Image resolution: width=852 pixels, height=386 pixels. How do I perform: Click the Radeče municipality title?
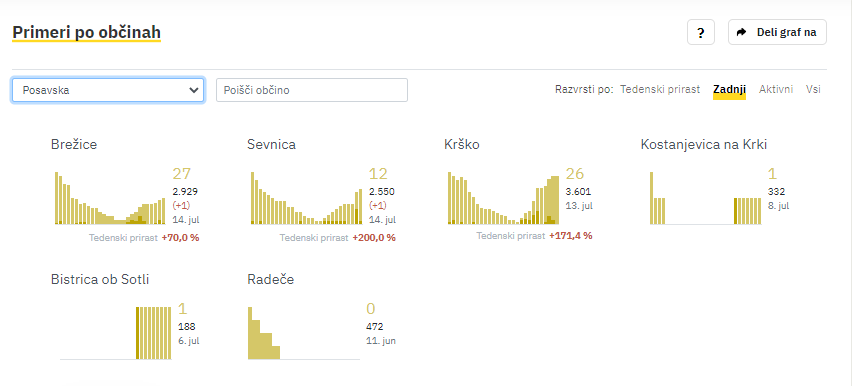(x=271, y=279)
